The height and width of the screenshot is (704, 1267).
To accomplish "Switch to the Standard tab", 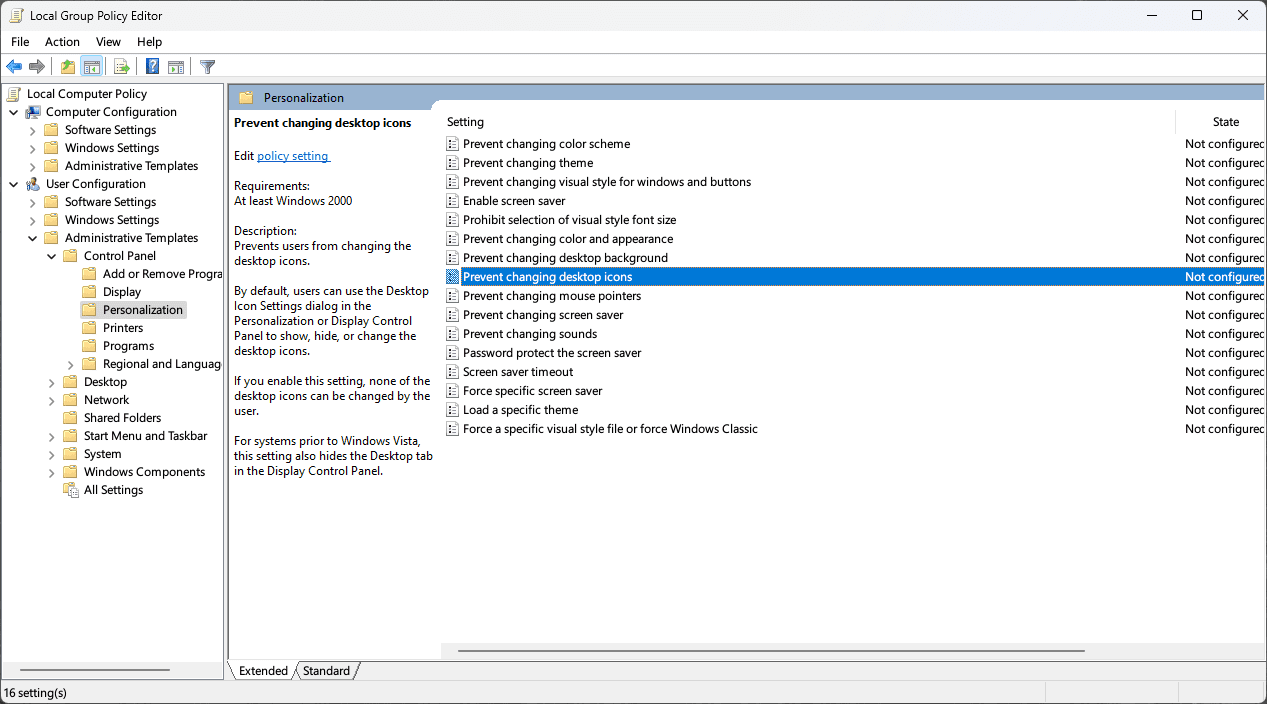I will [326, 671].
